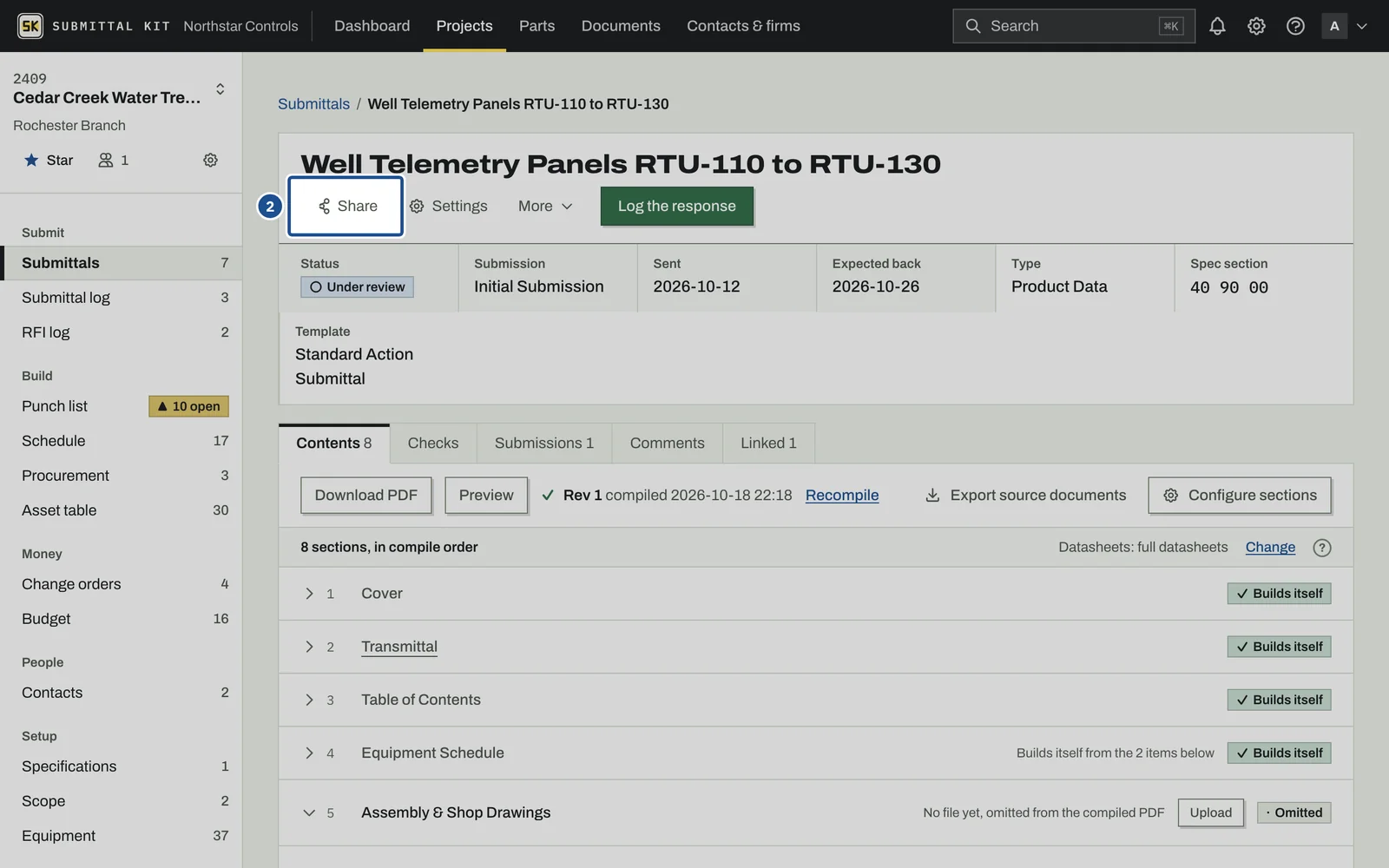This screenshot has height=868, width=1389.
Task: Open Parts in top navigation
Action: (x=537, y=26)
